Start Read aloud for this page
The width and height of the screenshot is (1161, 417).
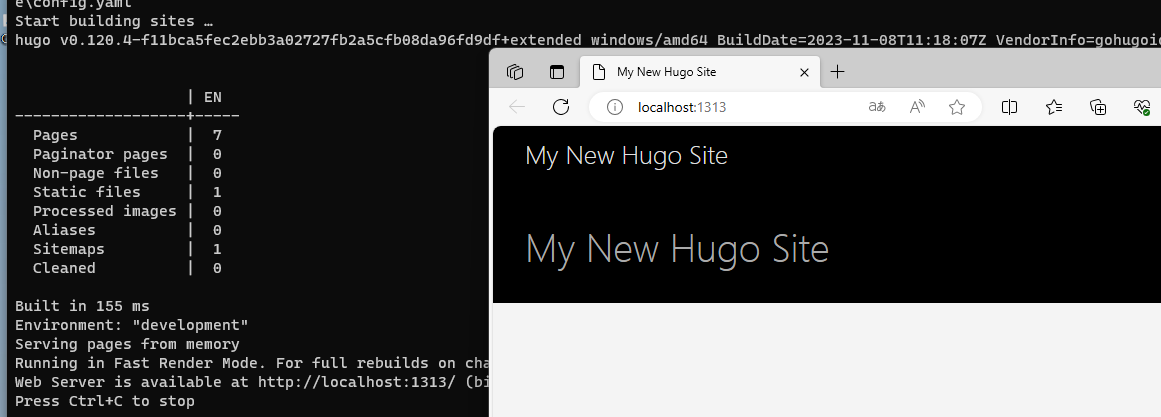[917, 107]
